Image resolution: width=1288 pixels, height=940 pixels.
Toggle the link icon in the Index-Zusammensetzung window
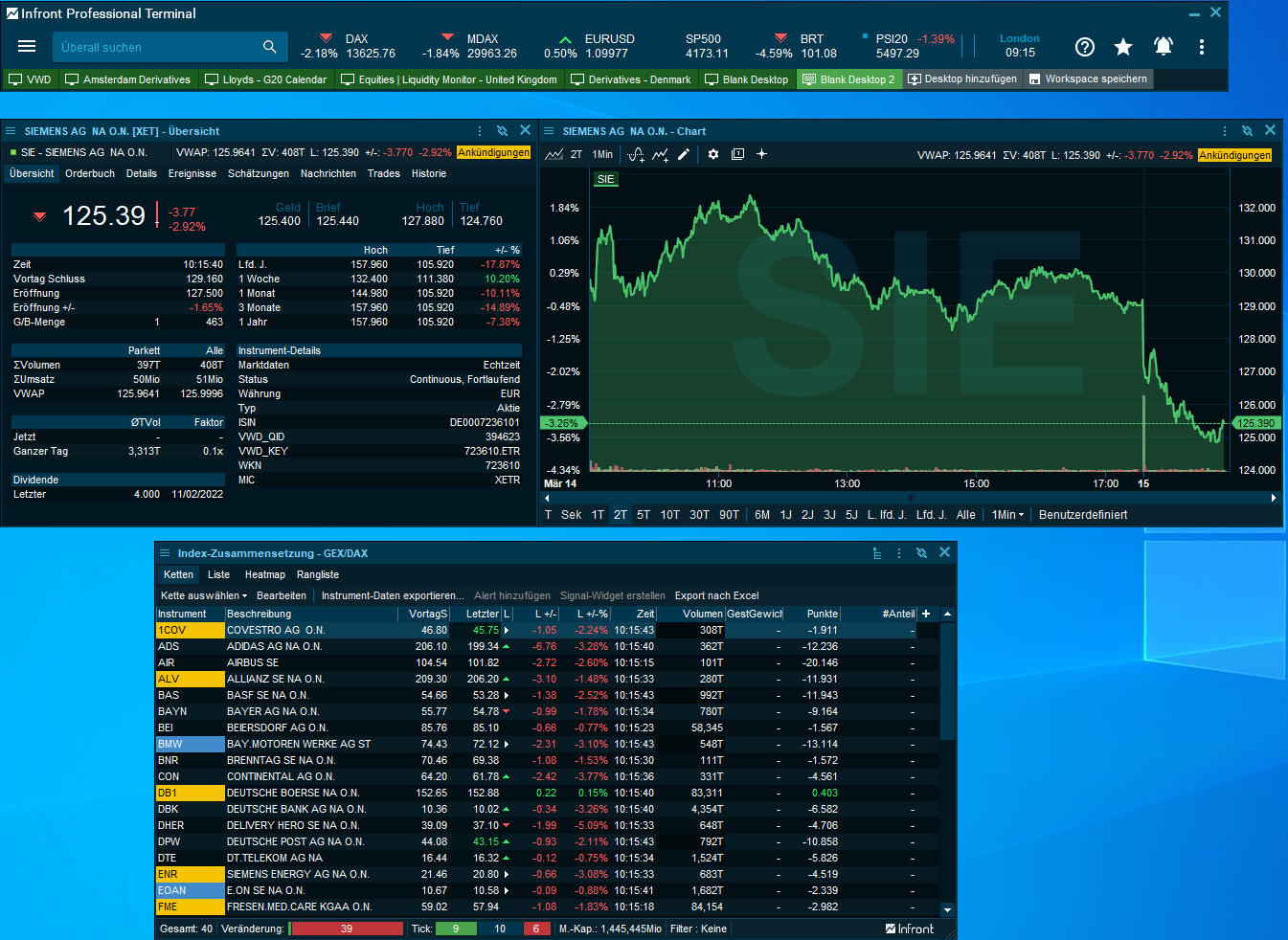[x=921, y=553]
